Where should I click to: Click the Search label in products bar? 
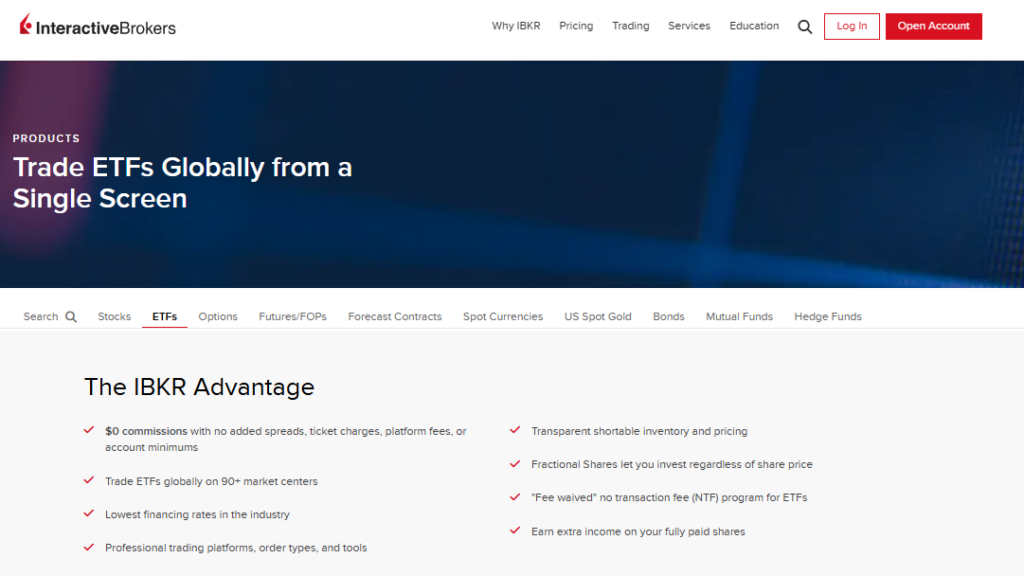[x=40, y=316]
